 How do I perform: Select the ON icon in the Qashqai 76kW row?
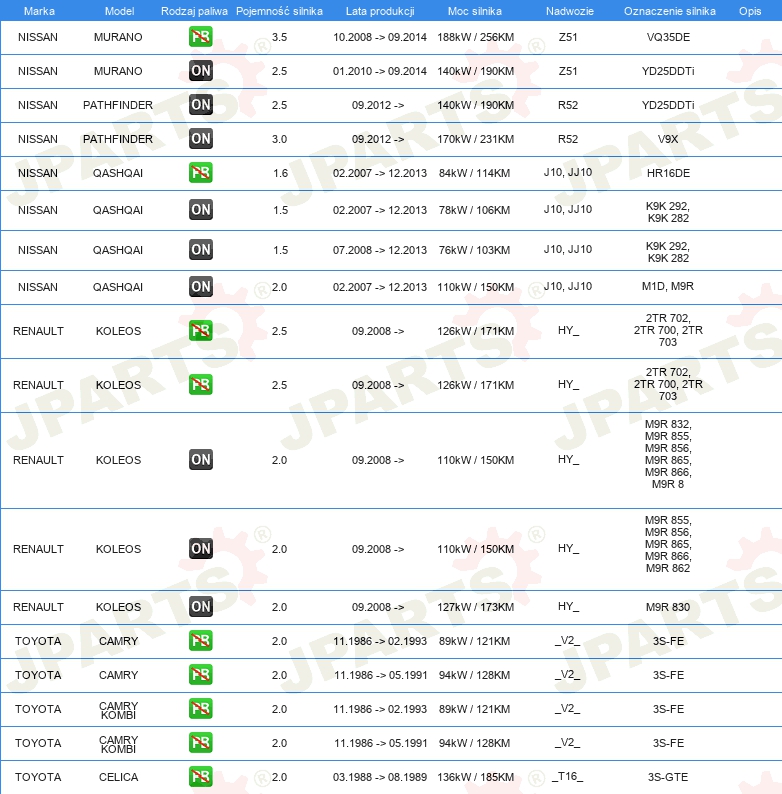[201, 250]
